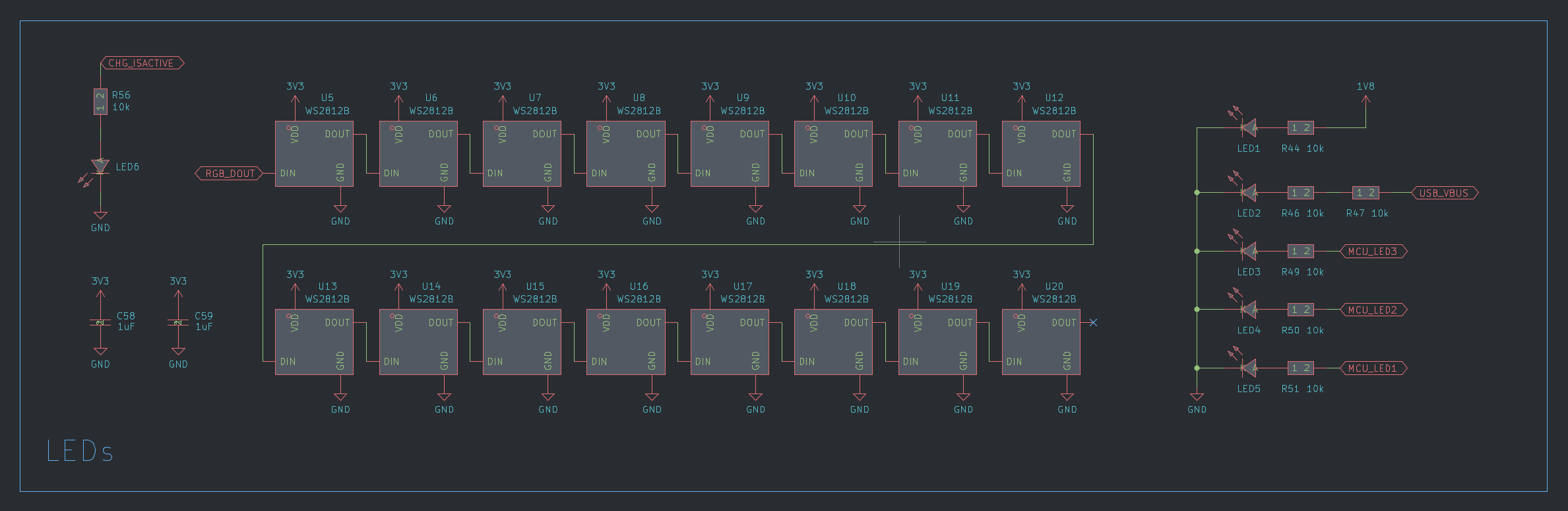Pick the LED3 diode symbol
Viewport: 1568px width, 511px height.
coord(1248,251)
